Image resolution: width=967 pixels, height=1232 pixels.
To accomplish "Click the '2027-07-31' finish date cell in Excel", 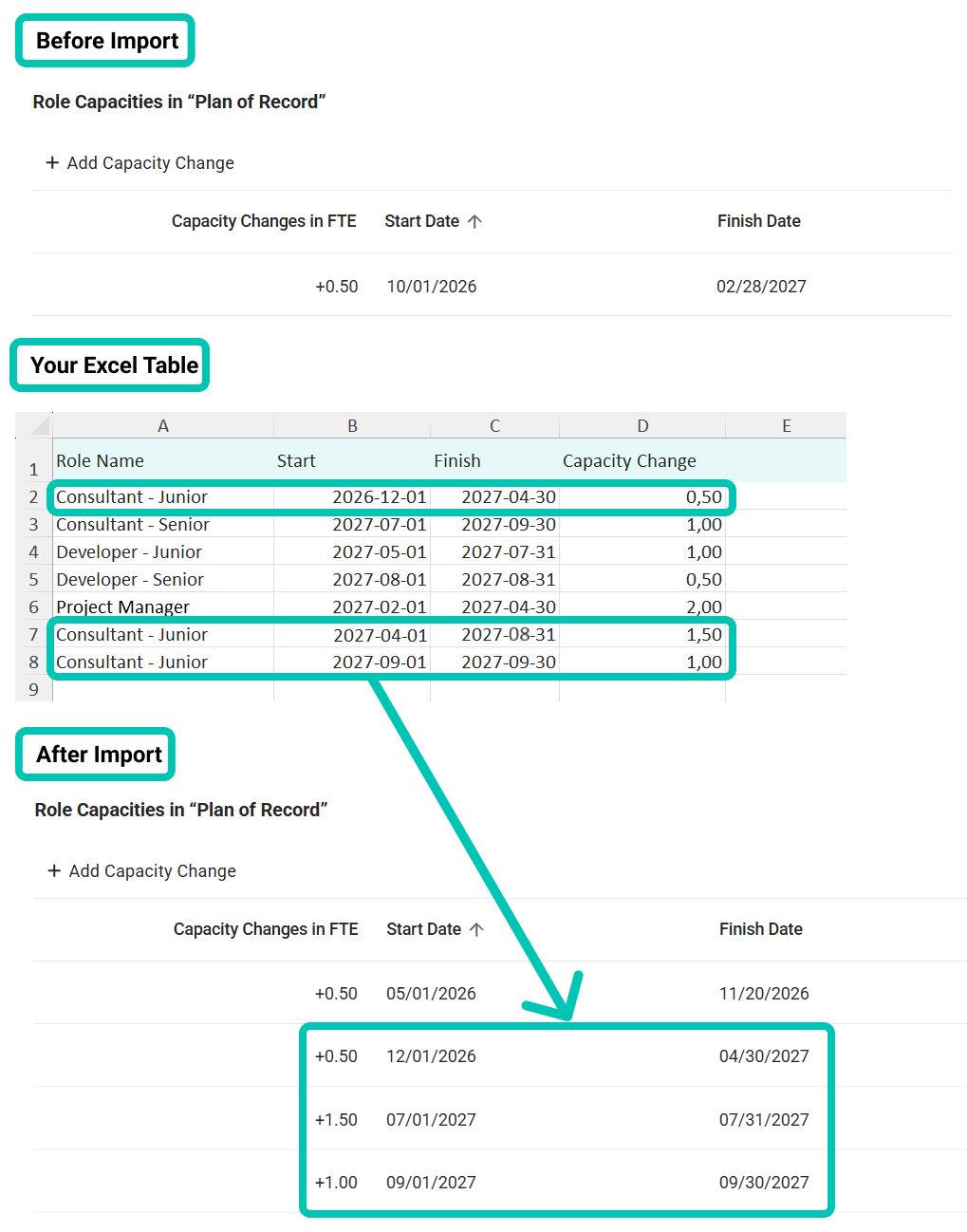I will click(494, 551).
